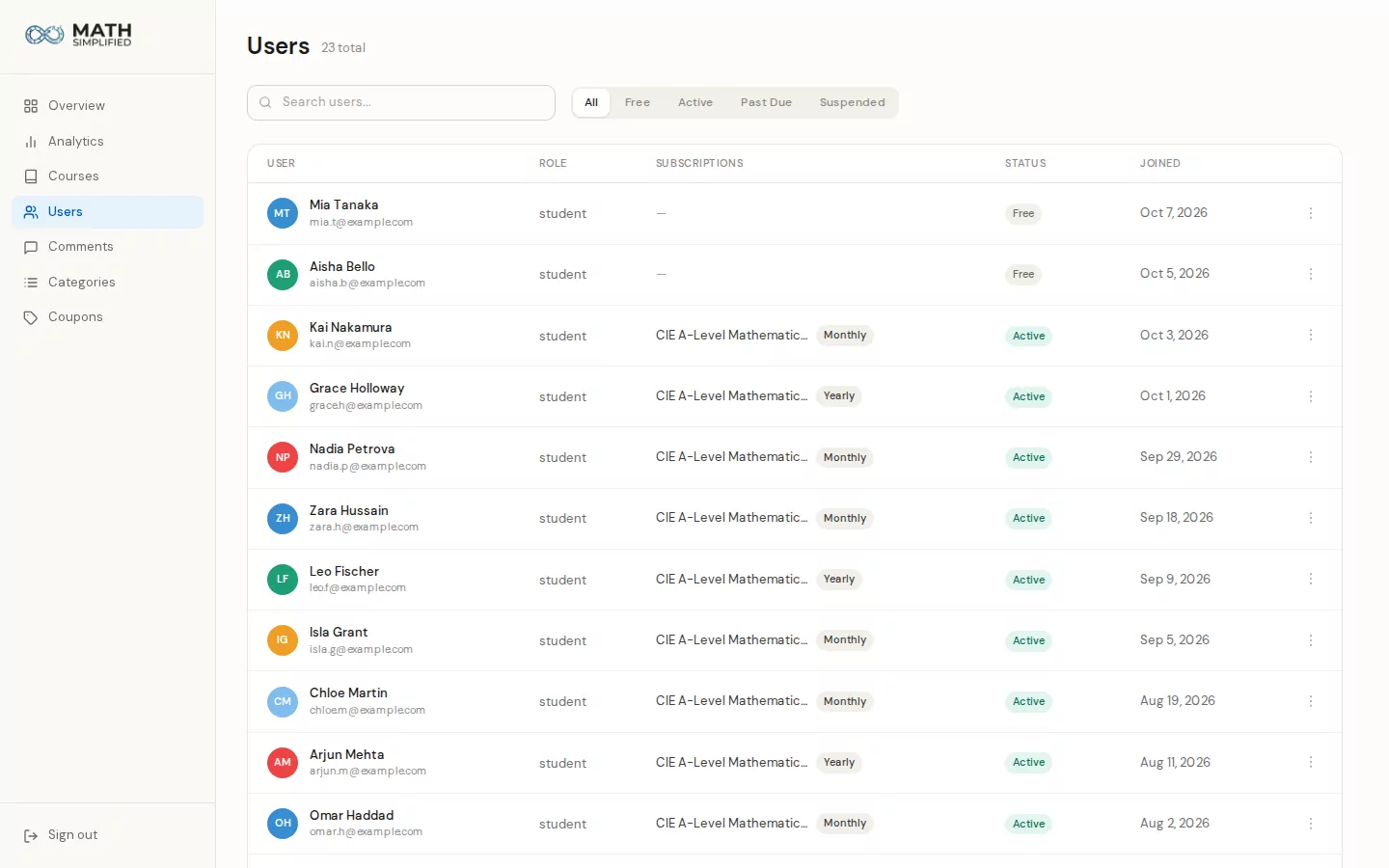
Task: Click the JOINED column header
Action: tap(1160, 163)
